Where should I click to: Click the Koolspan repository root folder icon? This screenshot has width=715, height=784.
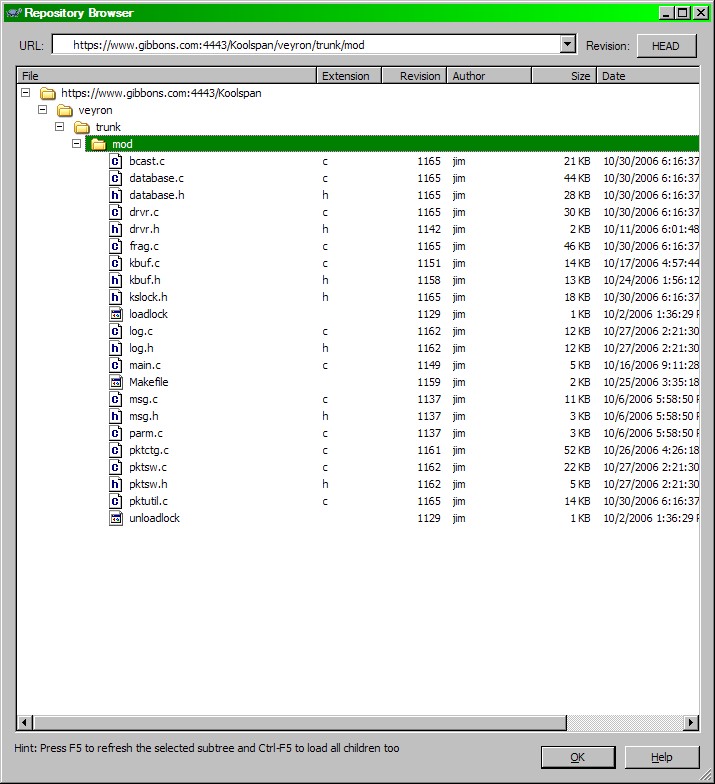tap(48, 94)
